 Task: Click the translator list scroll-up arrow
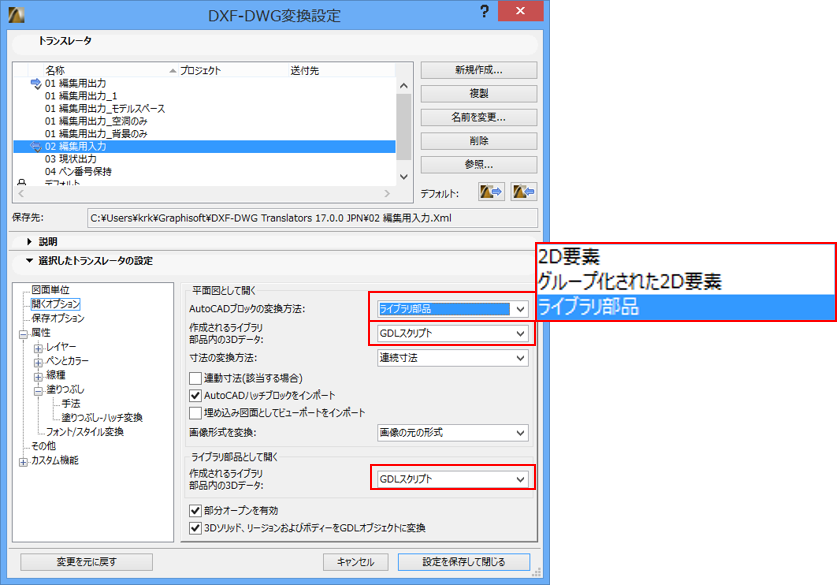pos(404,86)
